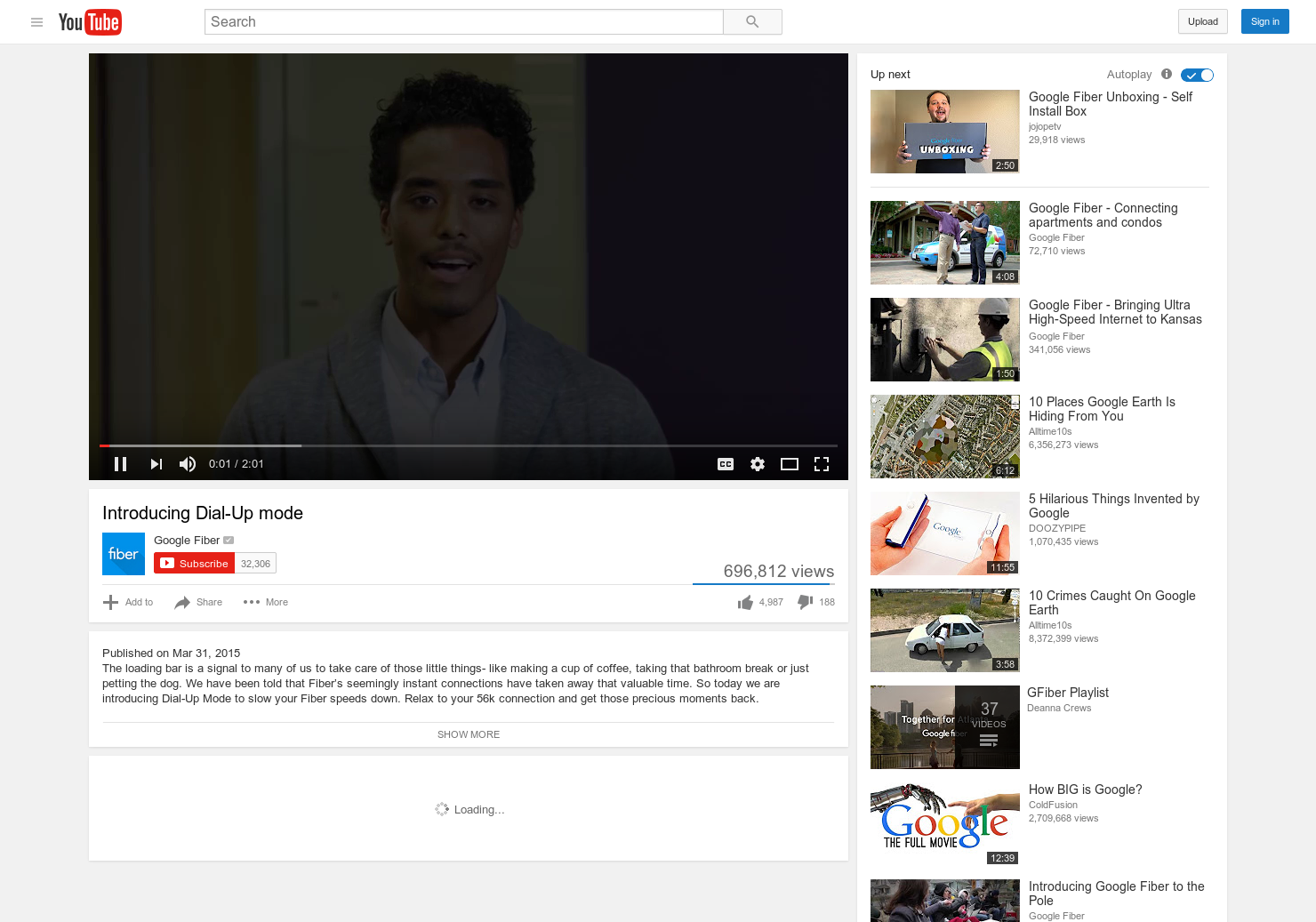Pause the video
Screen dimensions: 1316x922
(121, 464)
